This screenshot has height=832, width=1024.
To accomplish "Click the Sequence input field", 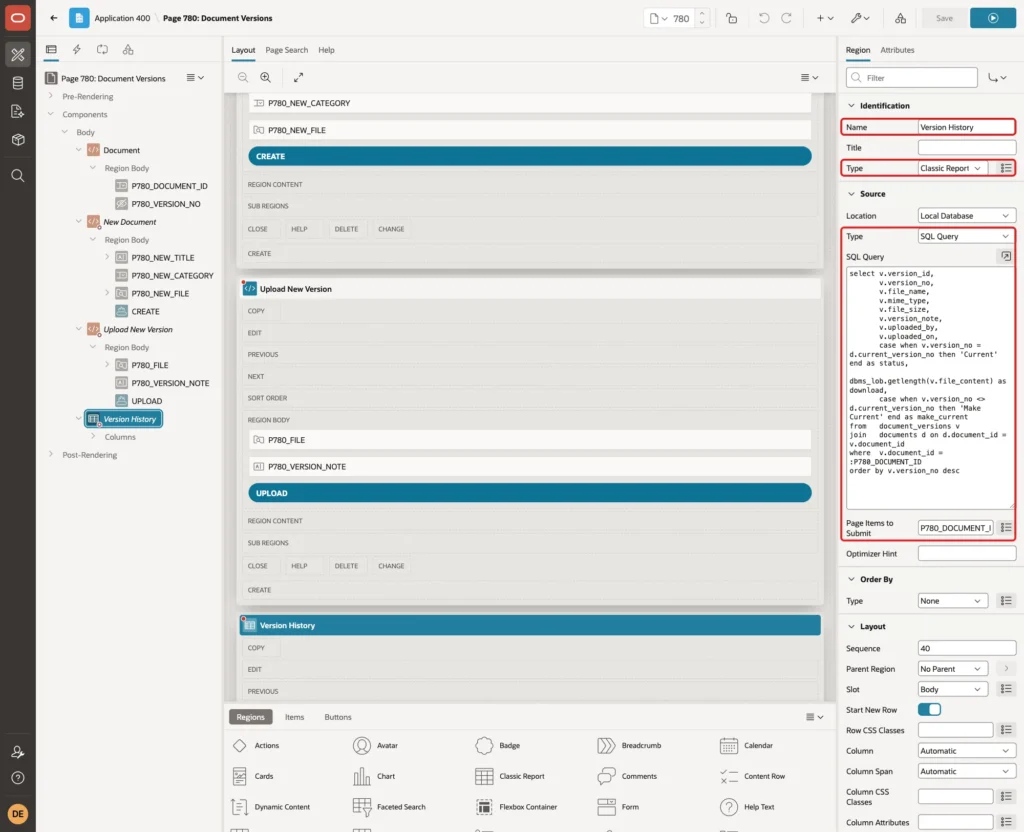I will (966, 648).
